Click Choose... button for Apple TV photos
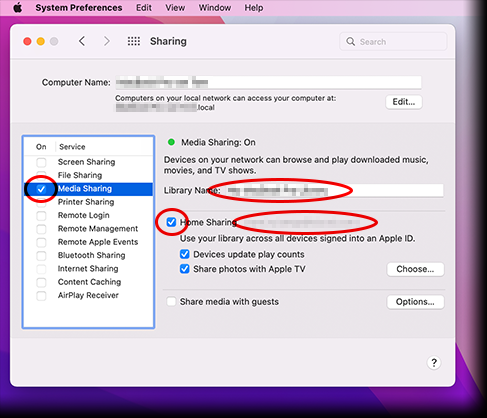This screenshot has width=487, height=418. 415,269
